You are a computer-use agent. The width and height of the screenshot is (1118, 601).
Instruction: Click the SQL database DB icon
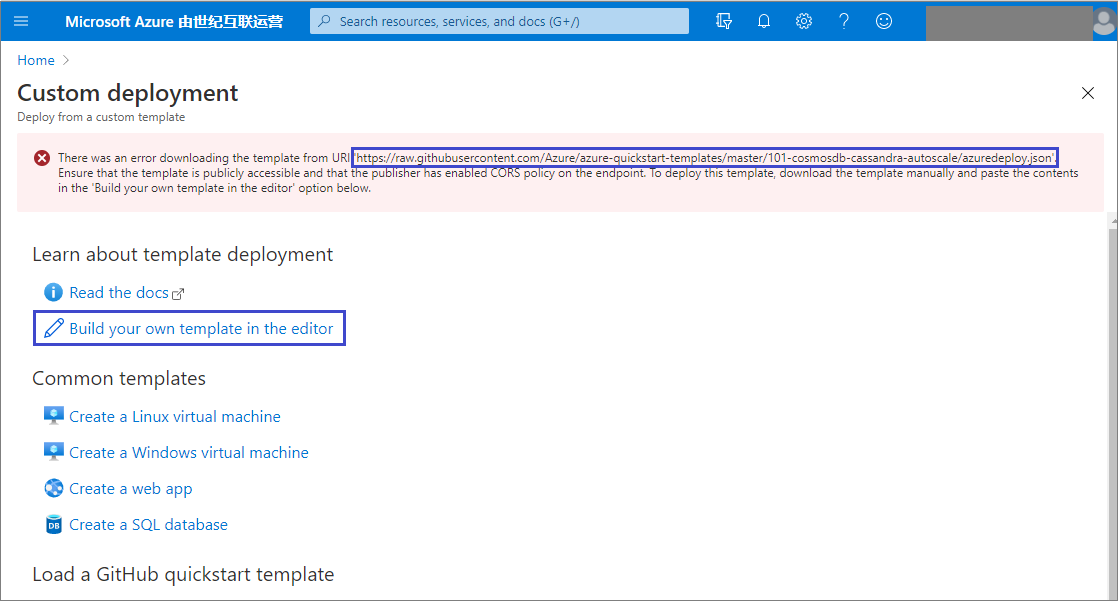click(x=53, y=525)
